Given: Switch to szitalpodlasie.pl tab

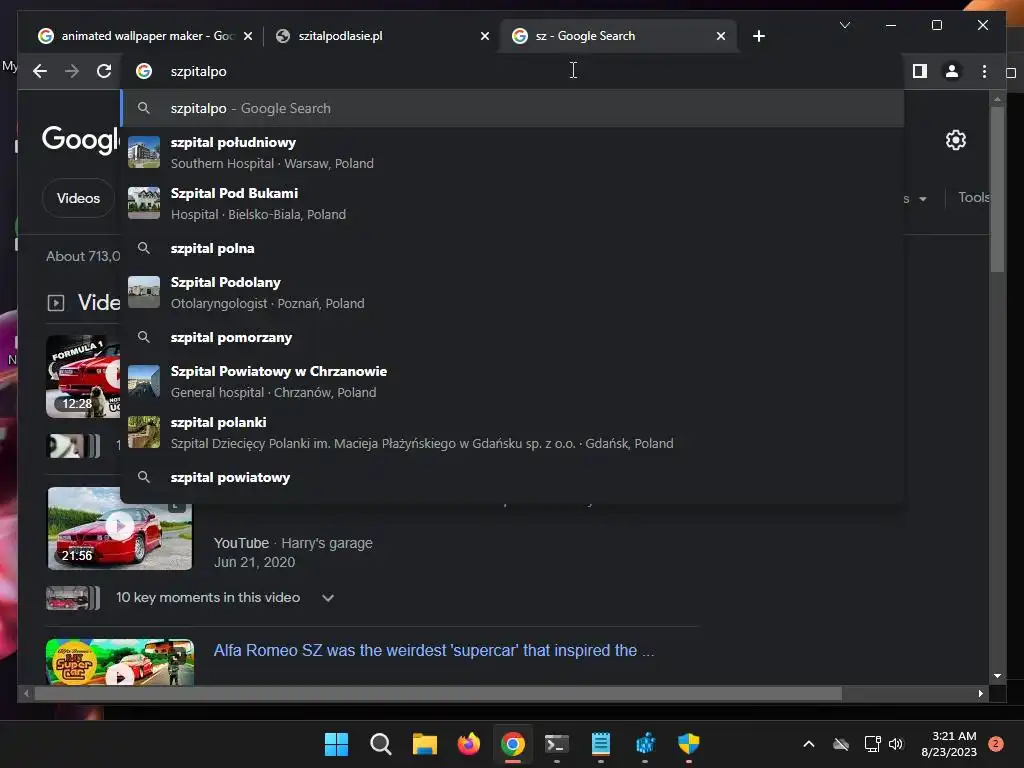Looking at the screenshot, I should coord(382,36).
